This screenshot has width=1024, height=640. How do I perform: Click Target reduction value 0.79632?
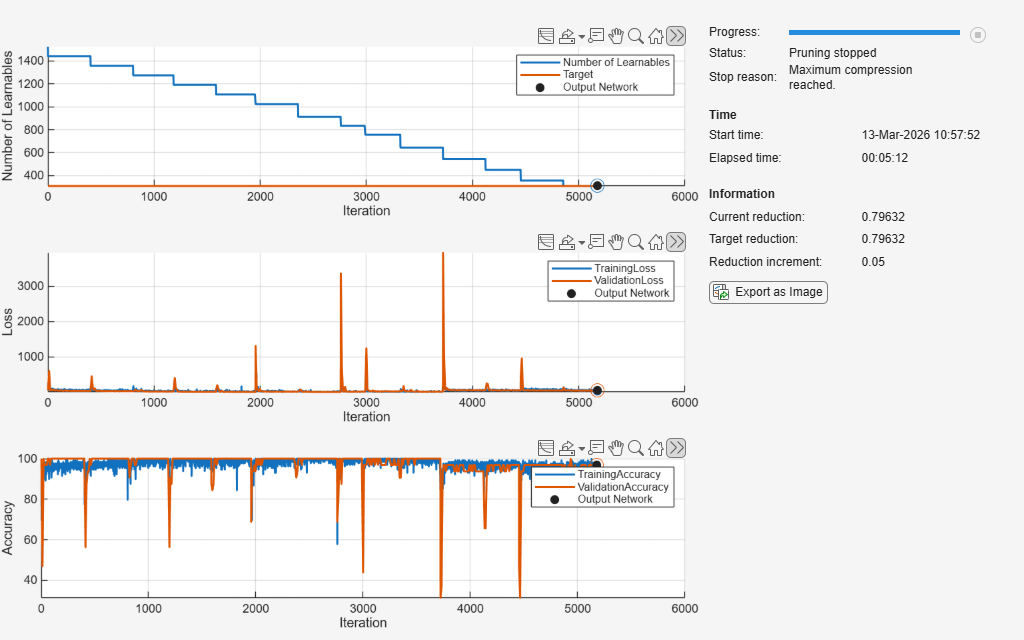coord(883,239)
